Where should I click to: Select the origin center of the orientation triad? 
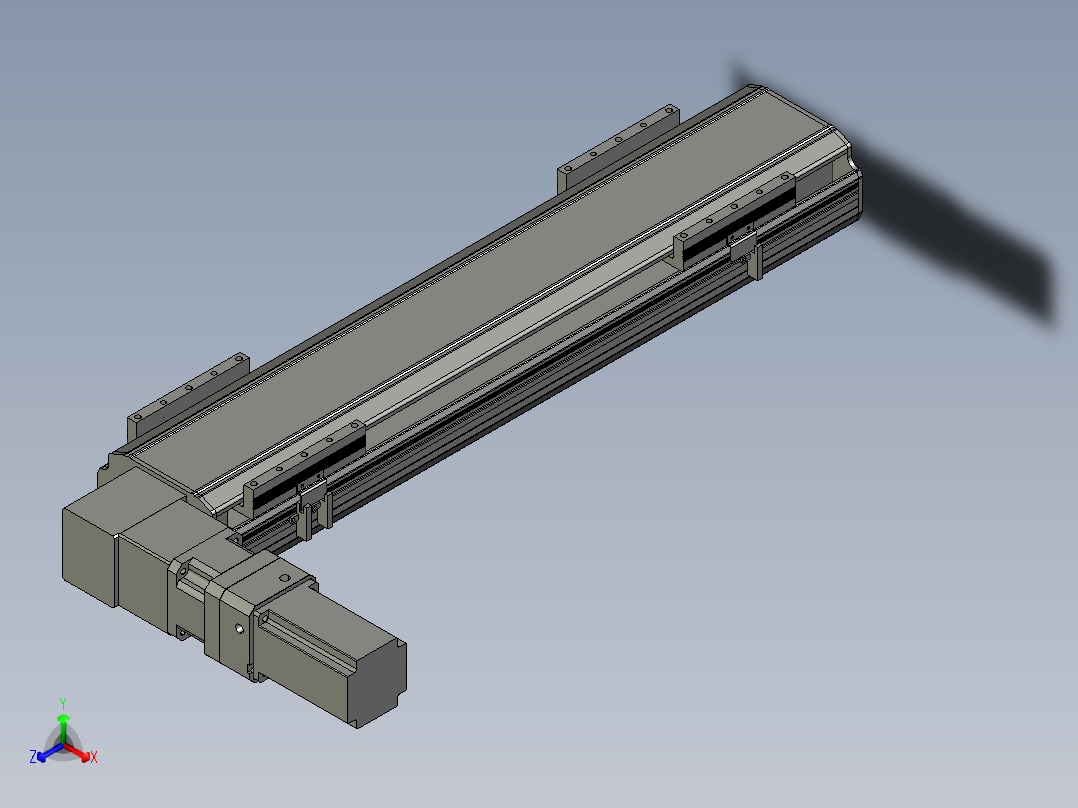(63, 744)
